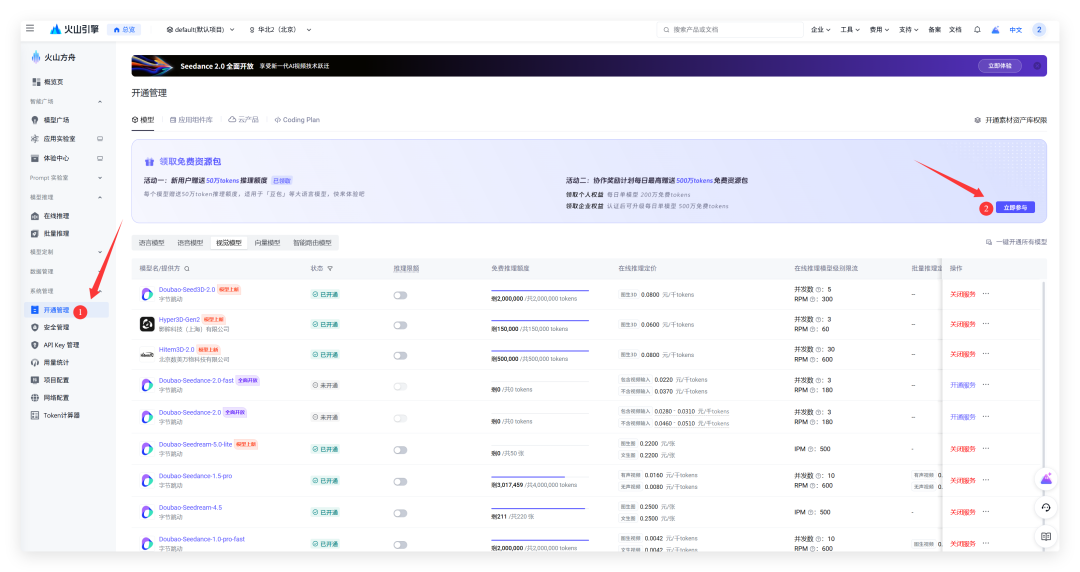This screenshot has height=572, width=1080.
Task: Toggle 推理限额 for Doubao-Seedance-1.5-pro
Action: point(400,482)
